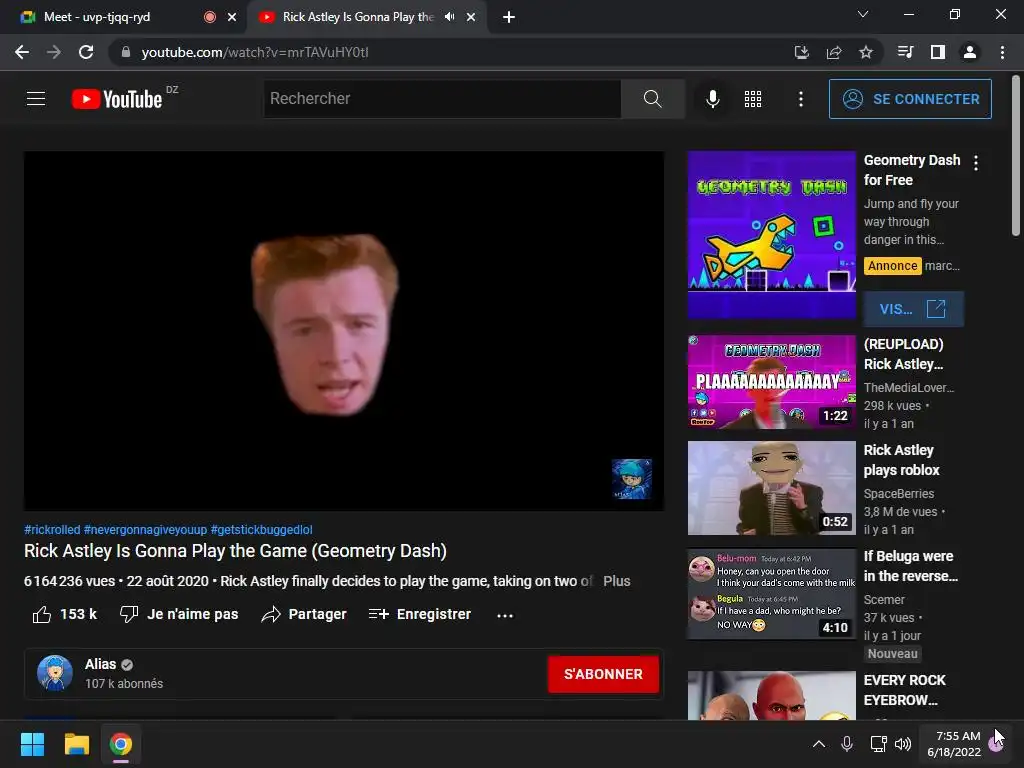Open the Geometry Dash ad thumbnail

(771, 235)
